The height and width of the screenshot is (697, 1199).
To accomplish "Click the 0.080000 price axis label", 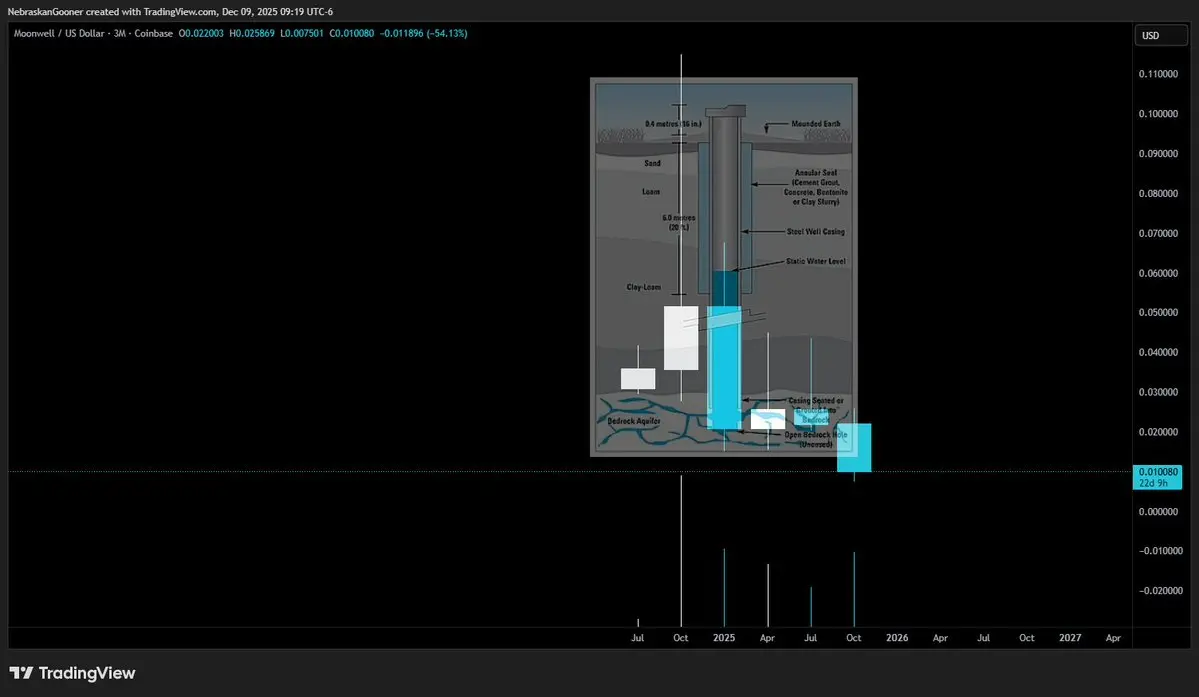I will click(x=1158, y=193).
